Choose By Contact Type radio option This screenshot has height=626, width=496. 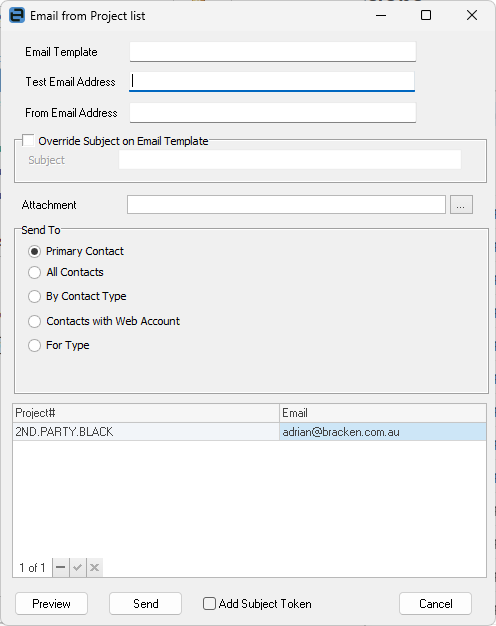pyautogui.click(x=34, y=296)
